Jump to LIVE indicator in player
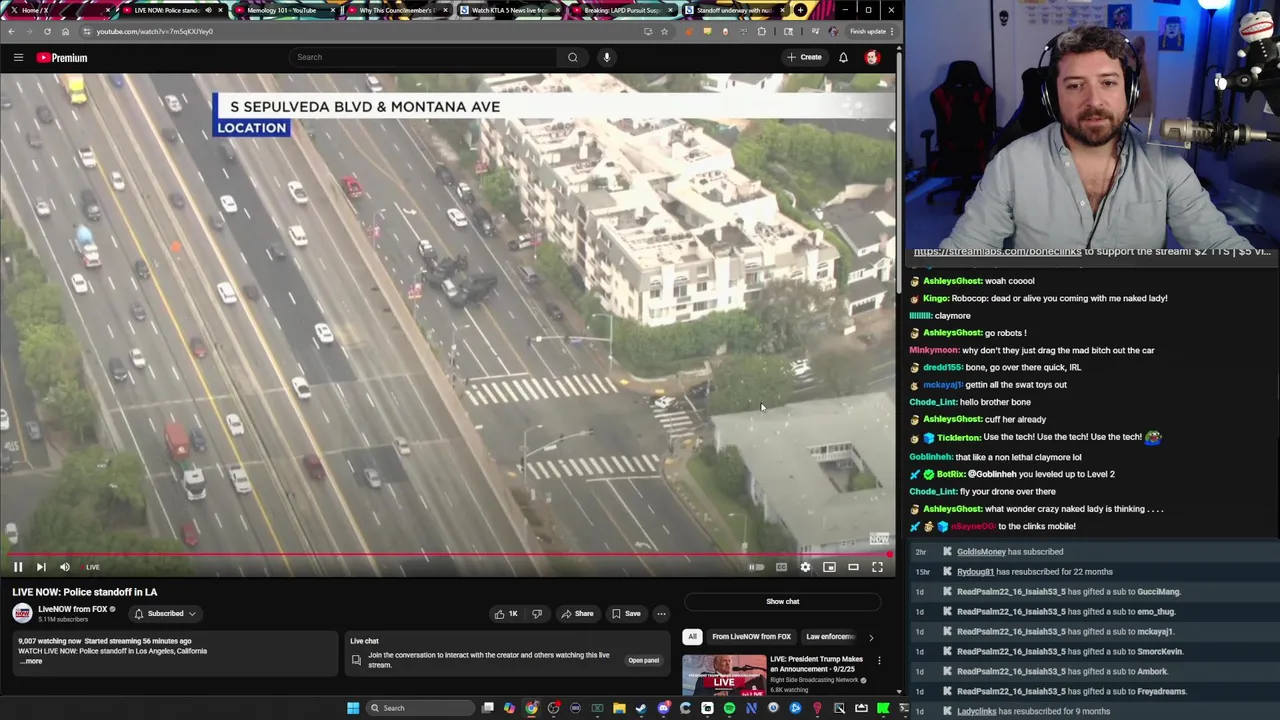The image size is (1280, 720). click(92, 567)
